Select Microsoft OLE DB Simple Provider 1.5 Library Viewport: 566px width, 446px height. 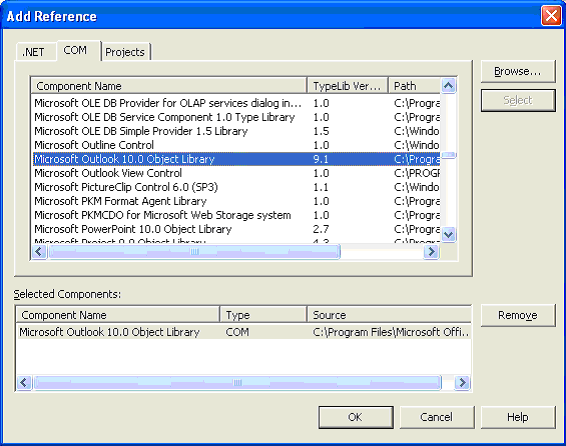coord(236,131)
